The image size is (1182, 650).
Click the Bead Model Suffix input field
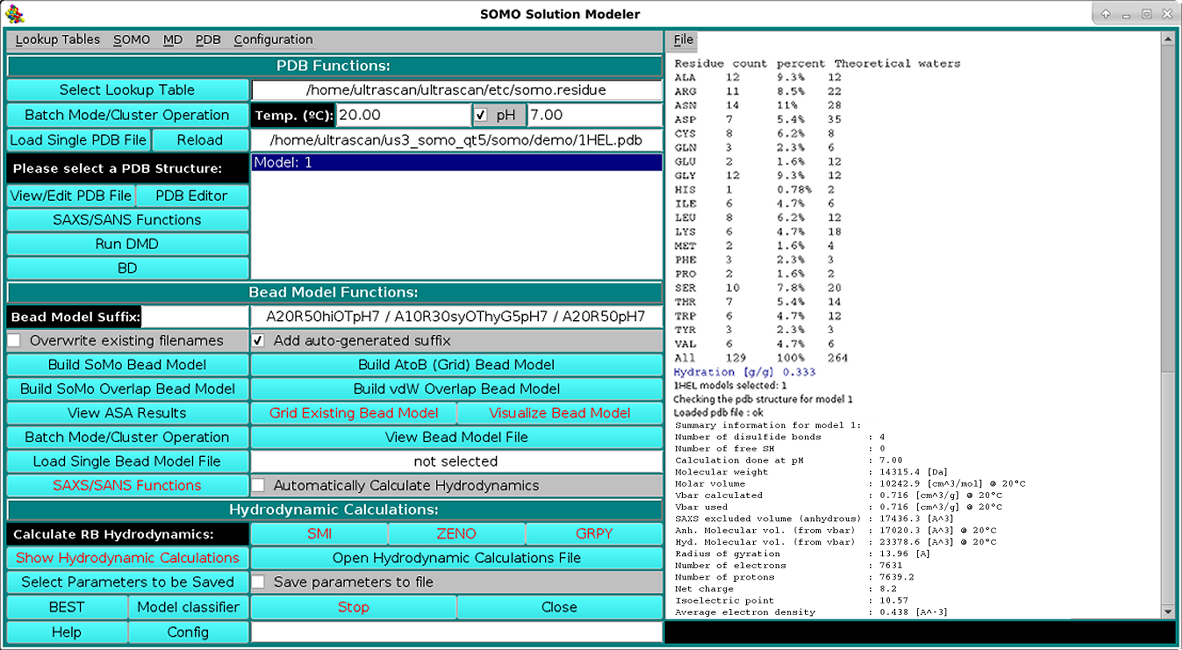pyautogui.click(x=195, y=317)
